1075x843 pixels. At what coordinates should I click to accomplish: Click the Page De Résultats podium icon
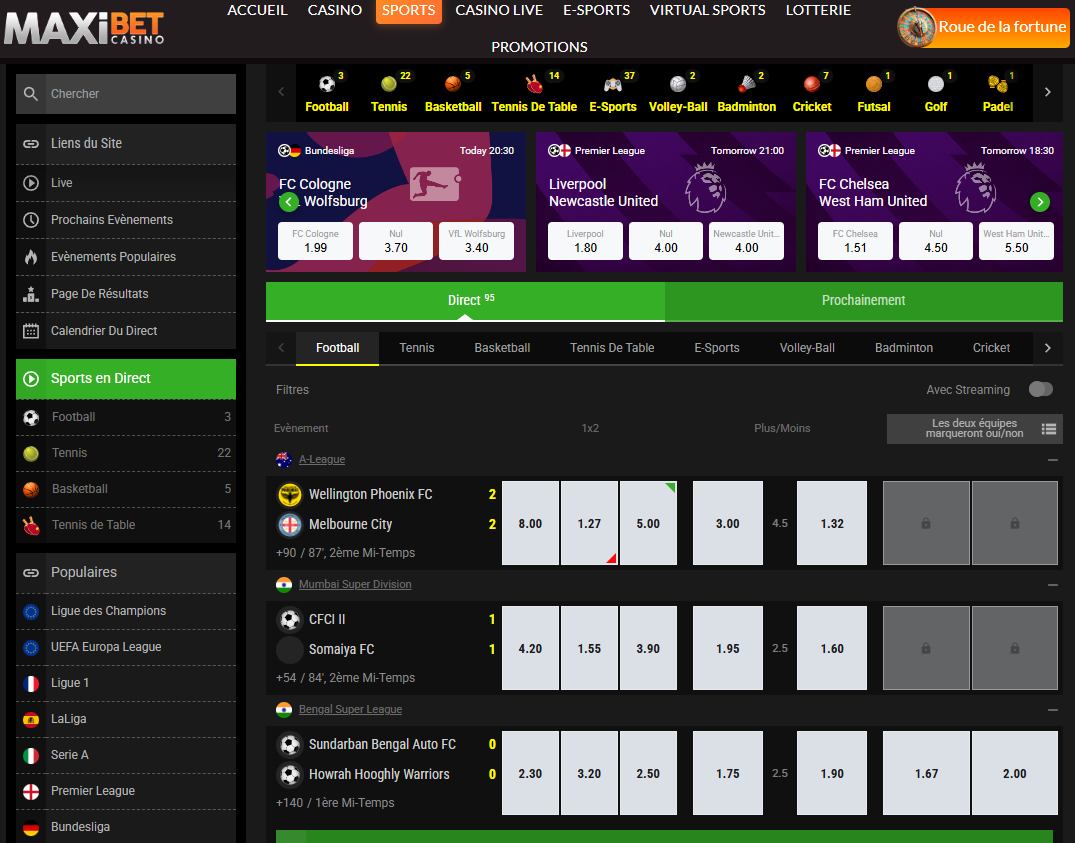(x=31, y=294)
